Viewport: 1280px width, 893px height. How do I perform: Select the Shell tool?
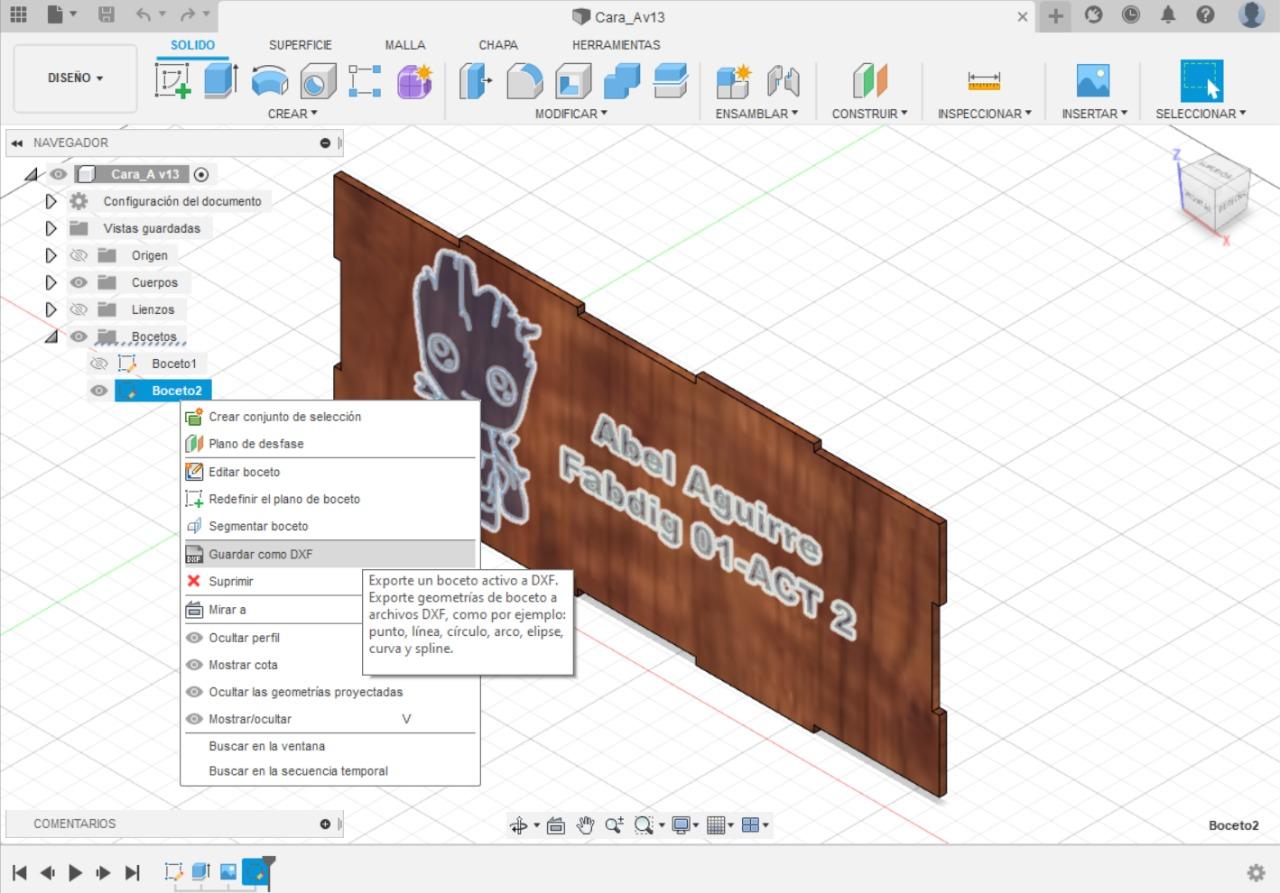(573, 81)
